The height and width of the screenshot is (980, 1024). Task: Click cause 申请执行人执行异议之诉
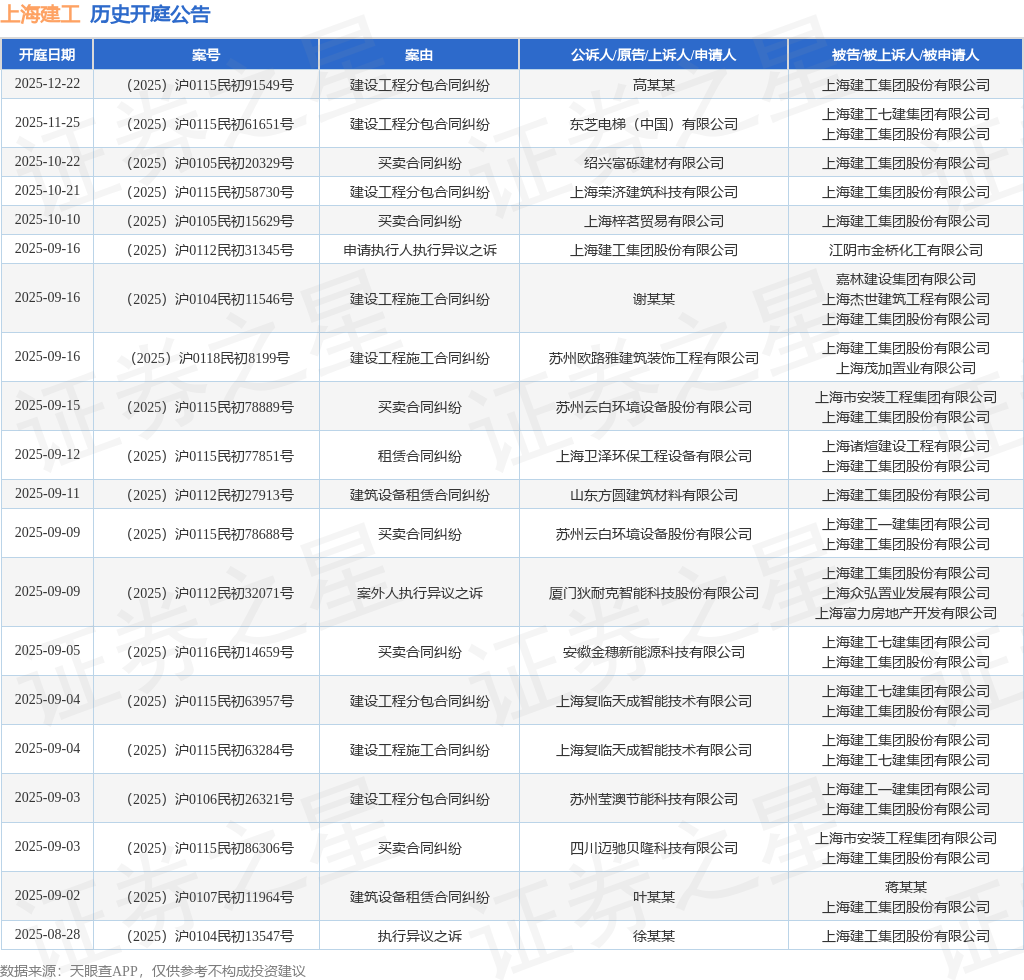(x=420, y=250)
